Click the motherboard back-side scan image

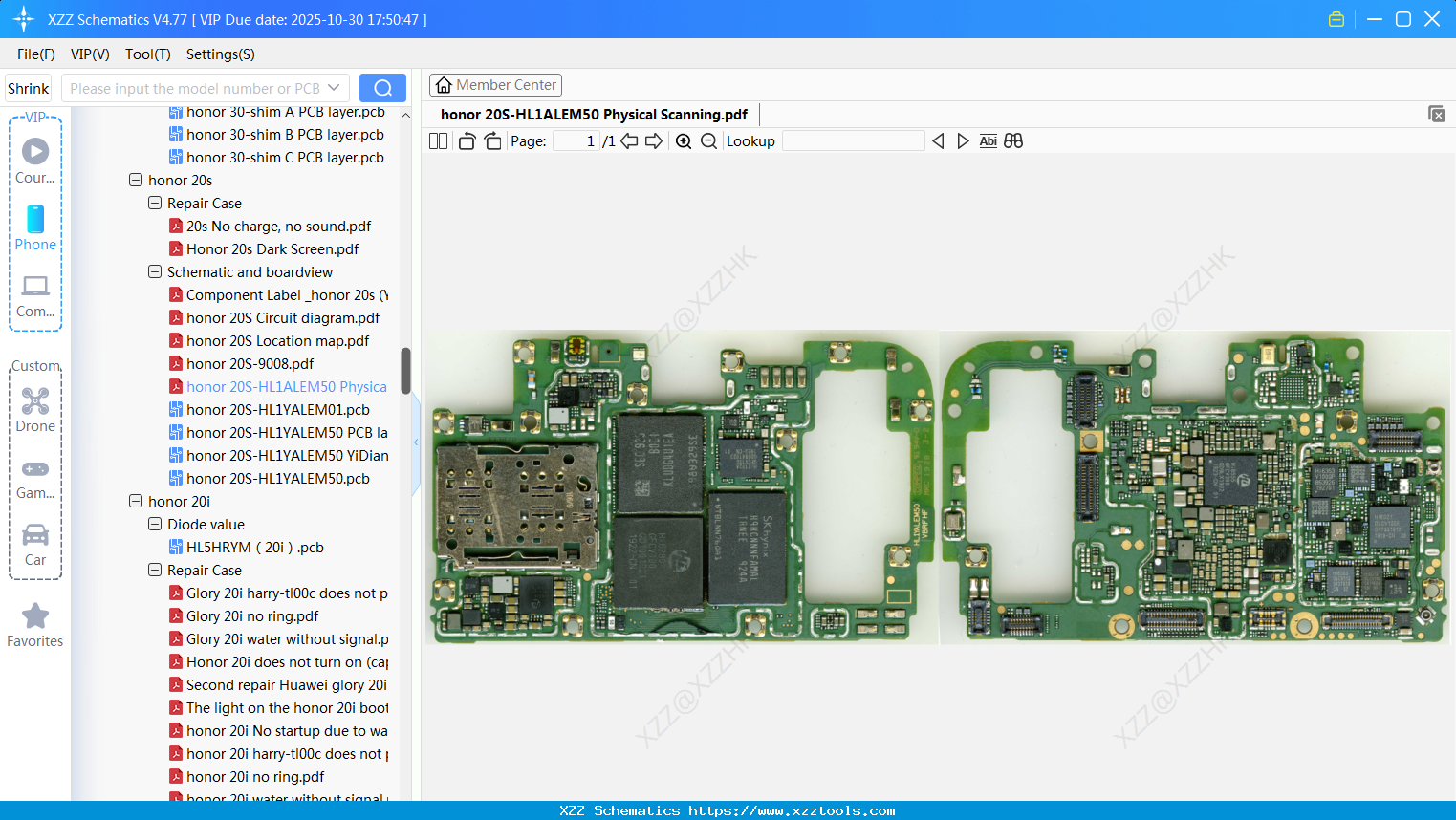pyautogui.click(x=1194, y=487)
